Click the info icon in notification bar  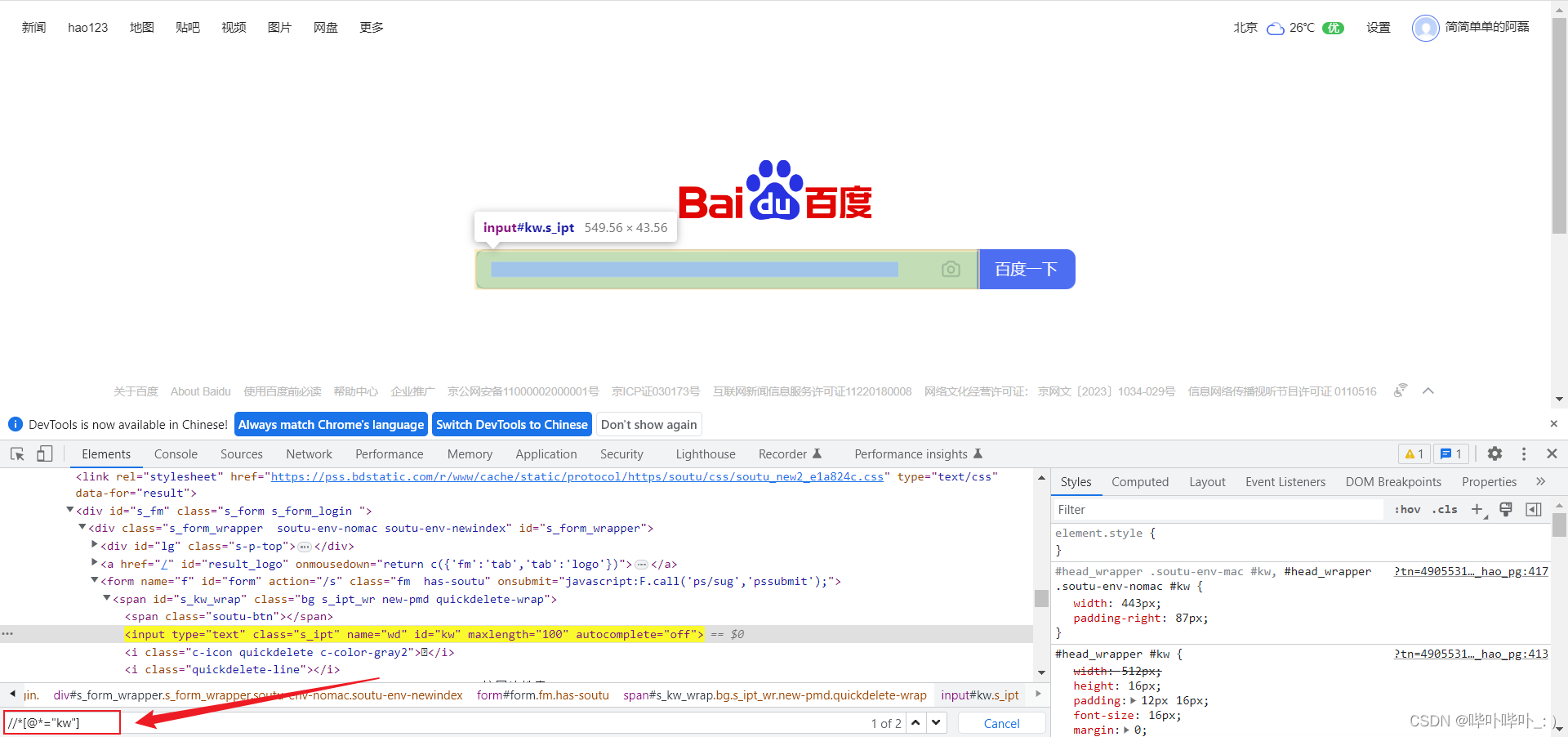coord(15,424)
